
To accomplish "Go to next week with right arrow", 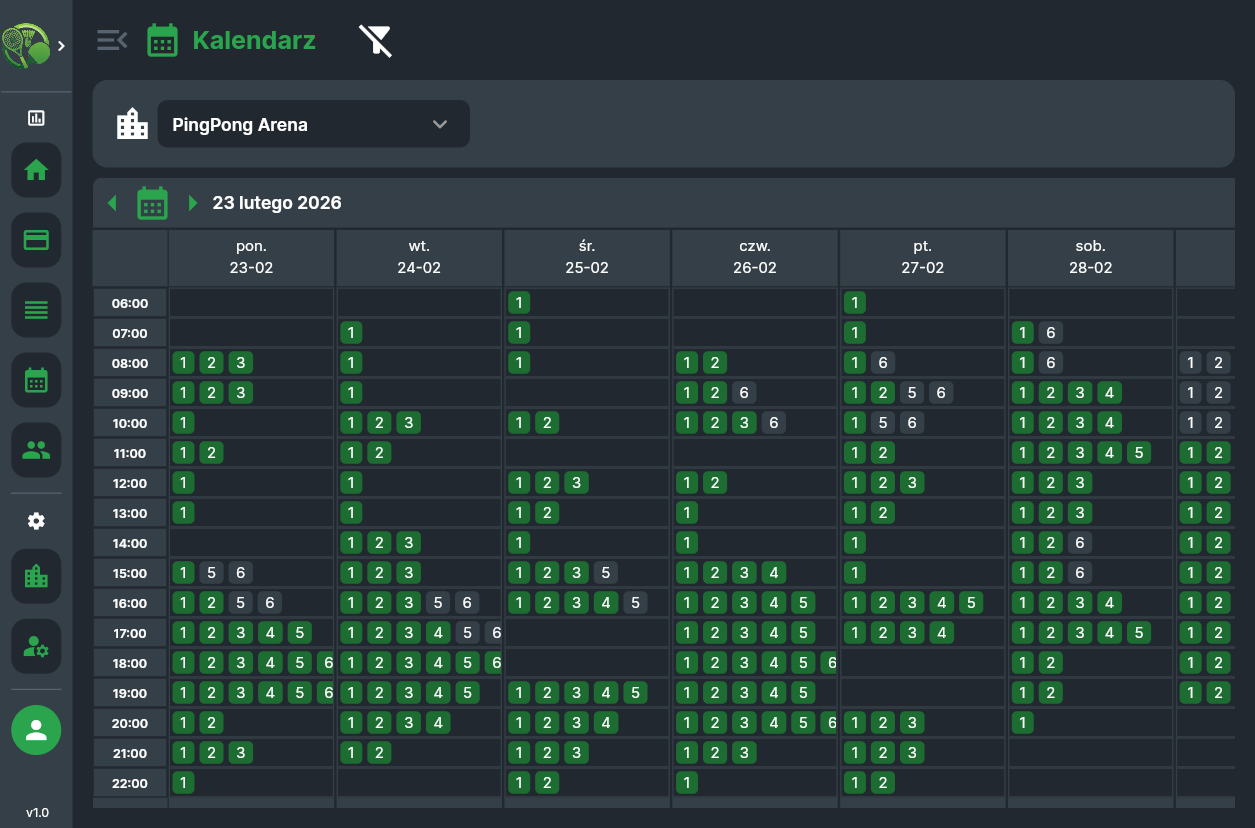I will pos(193,203).
